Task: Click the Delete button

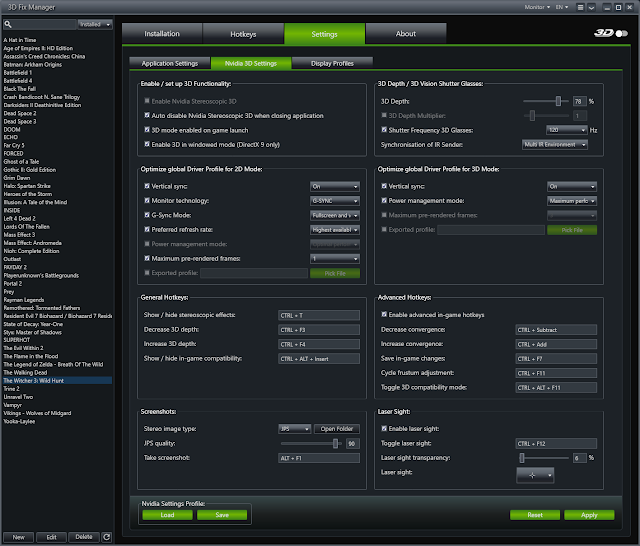Action: click(x=84, y=537)
